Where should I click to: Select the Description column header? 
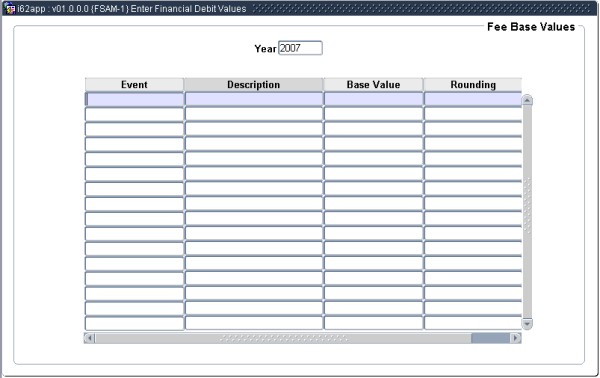[254, 85]
